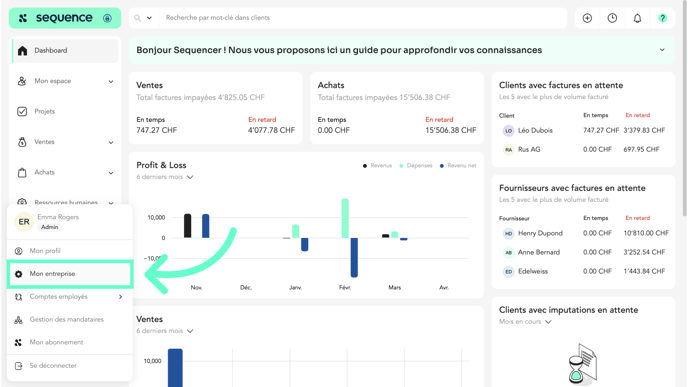Focus the keyword search field for clients

pos(362,18)
